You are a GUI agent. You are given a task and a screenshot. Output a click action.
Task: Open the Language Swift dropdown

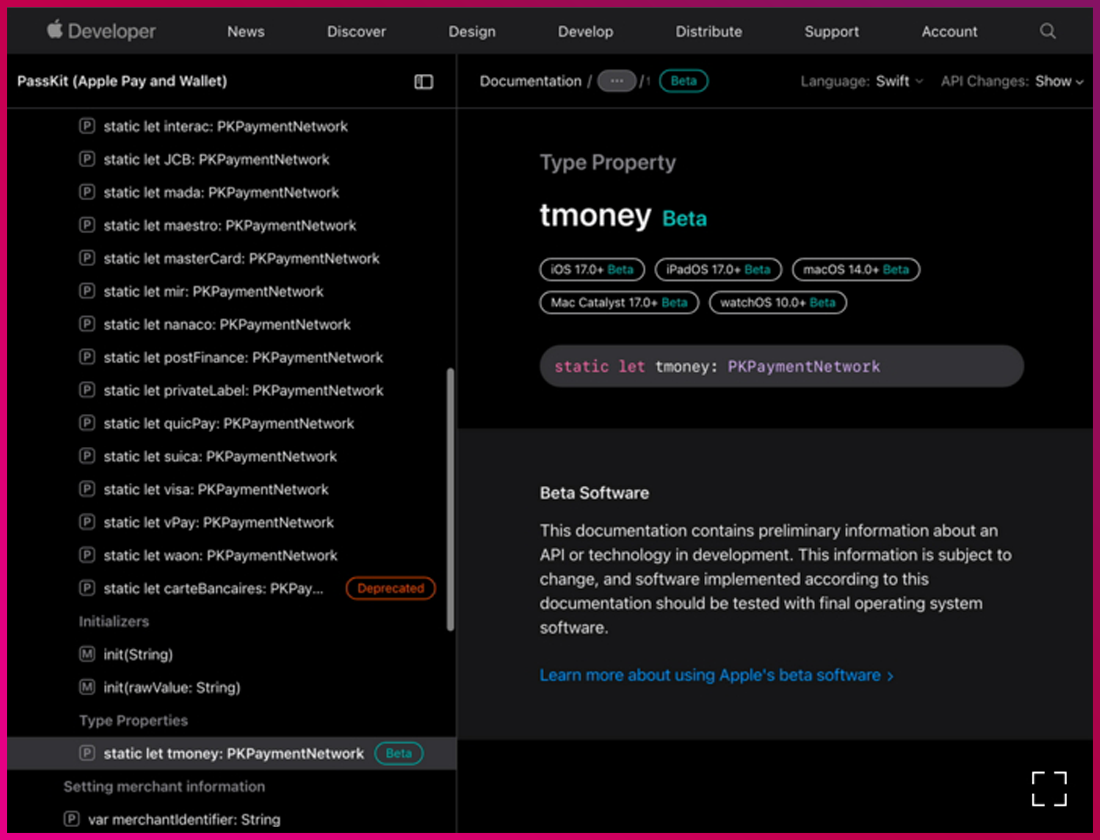click(x=899, y=82)
